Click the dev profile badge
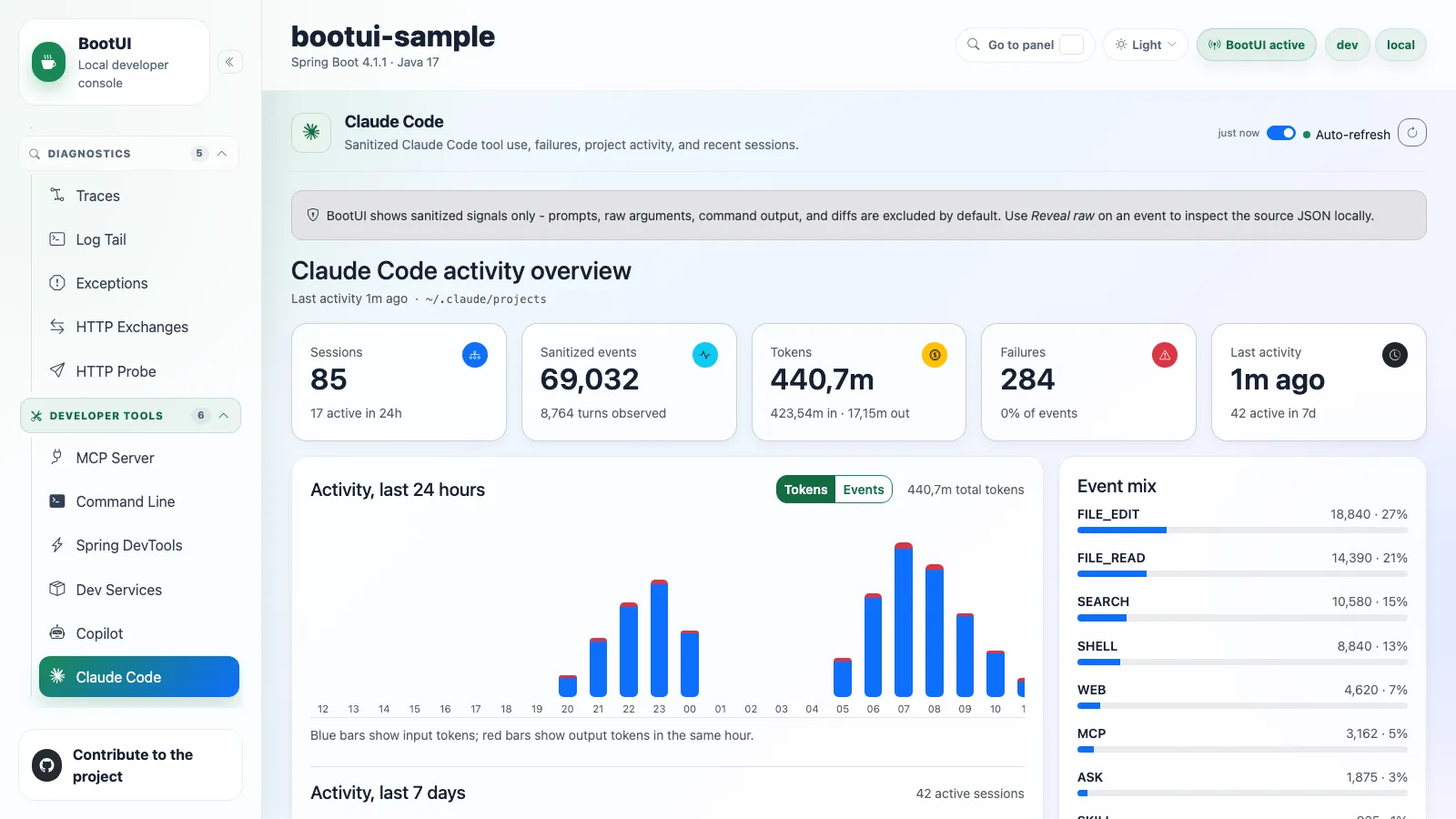1456x819 pixels. 1347,45
